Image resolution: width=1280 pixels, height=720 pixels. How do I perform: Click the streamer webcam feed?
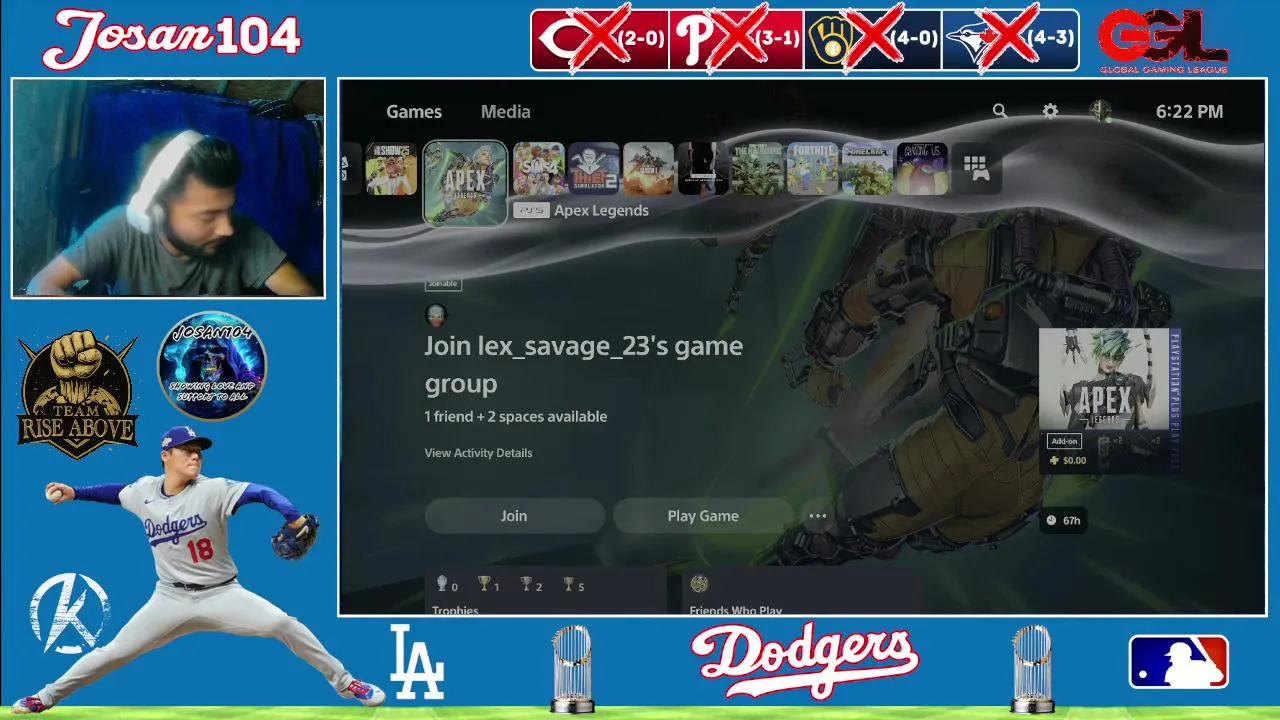[168, 188]
